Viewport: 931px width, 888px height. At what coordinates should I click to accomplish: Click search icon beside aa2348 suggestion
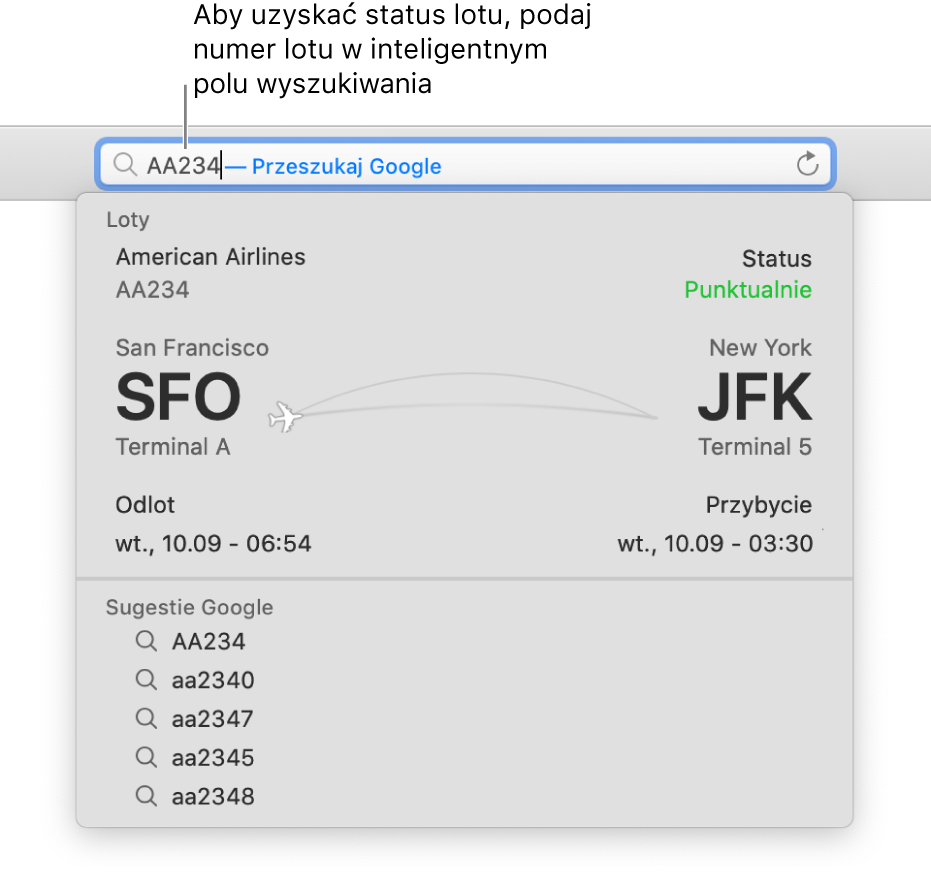tap(146, 796)
